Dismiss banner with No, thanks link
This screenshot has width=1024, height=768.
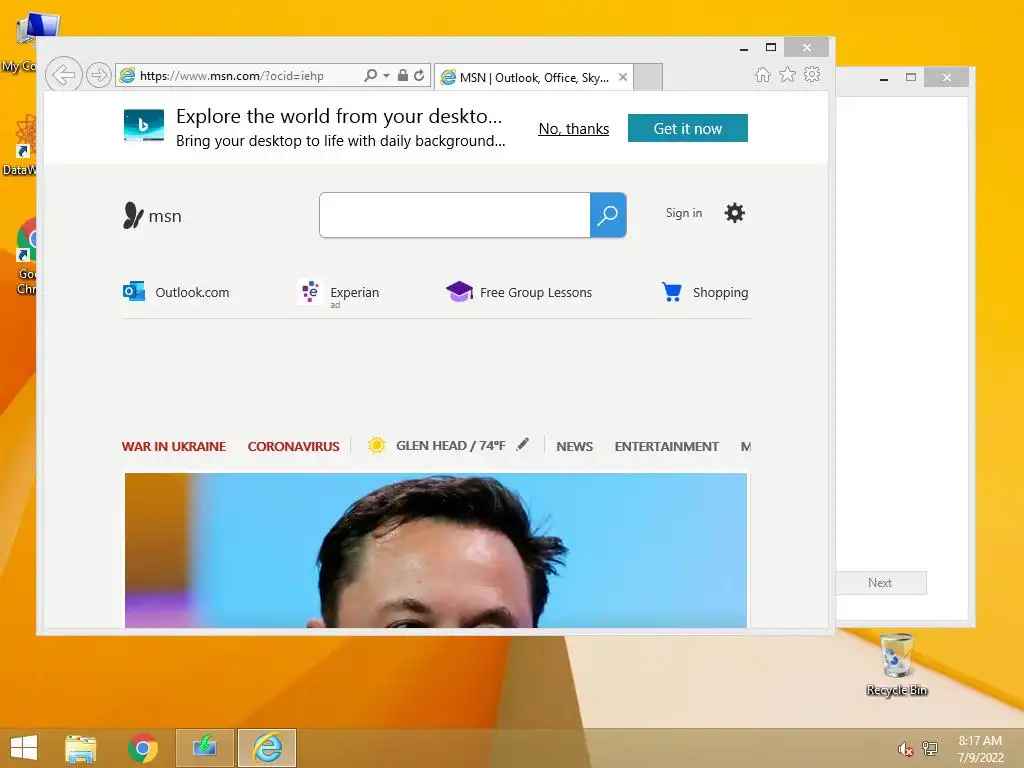pyautogui.click(x=573, y=129)
